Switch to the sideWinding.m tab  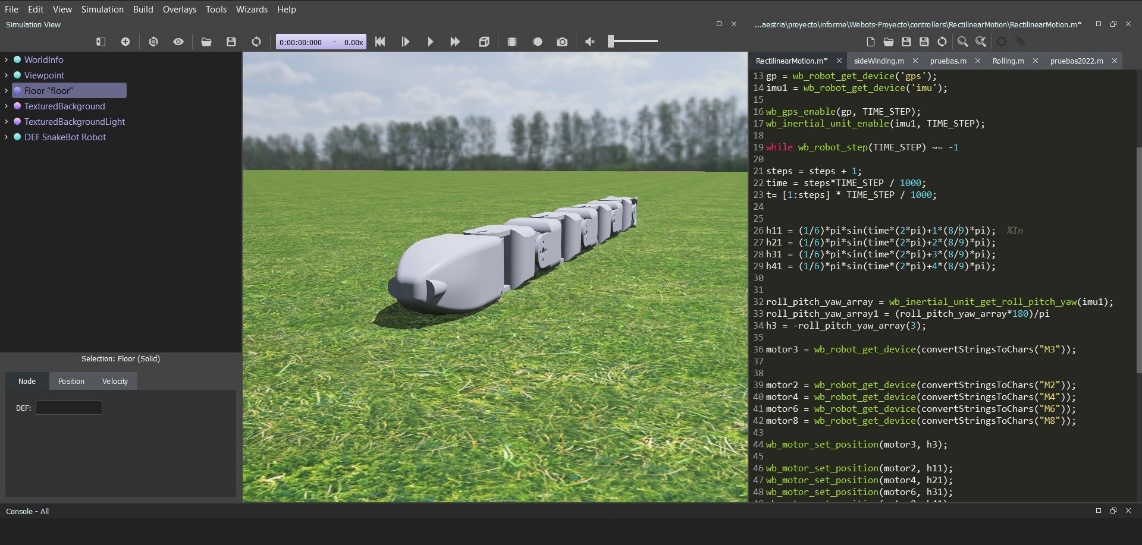coord(877,61)
